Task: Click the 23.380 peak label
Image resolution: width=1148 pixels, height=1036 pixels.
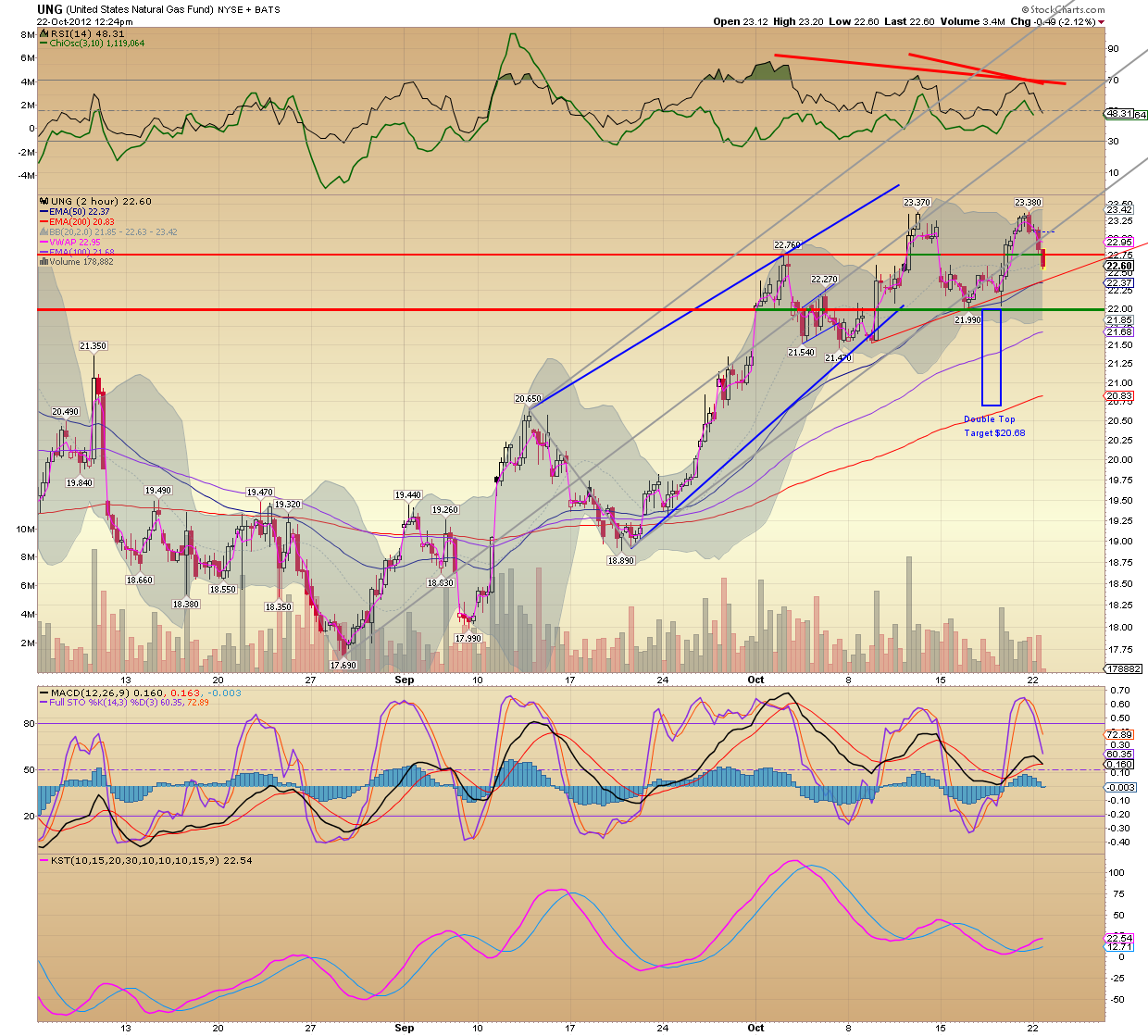Action: [1028, 202]
